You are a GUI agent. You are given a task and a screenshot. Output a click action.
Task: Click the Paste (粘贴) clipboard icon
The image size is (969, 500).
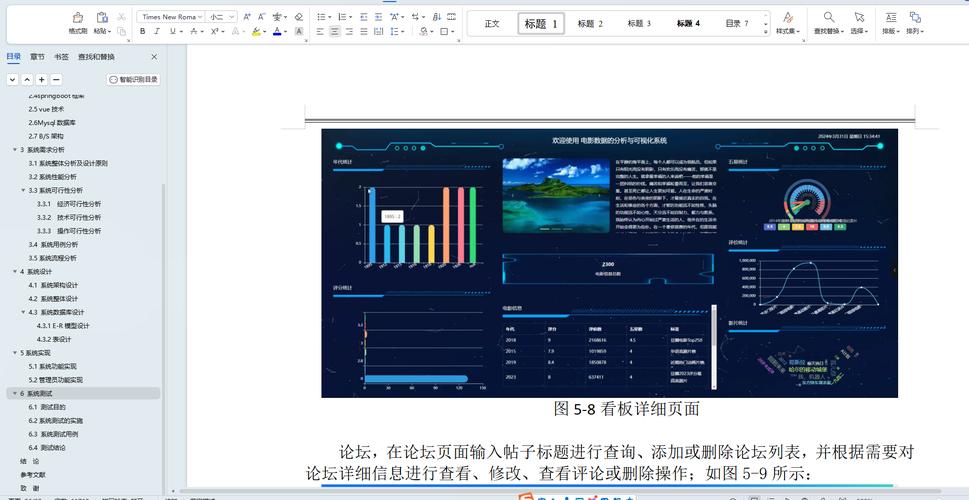(x=102, y=17)
